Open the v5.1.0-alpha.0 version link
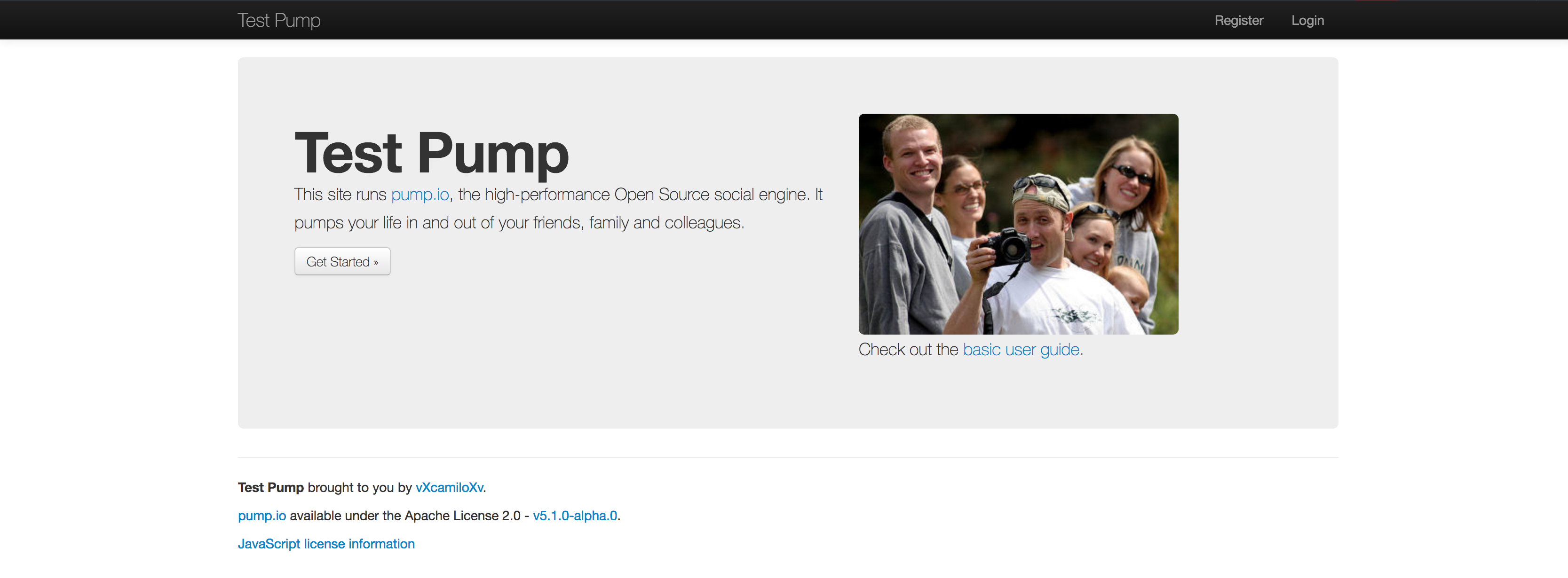The image size is (1568, 578). [x=575, y=516]
